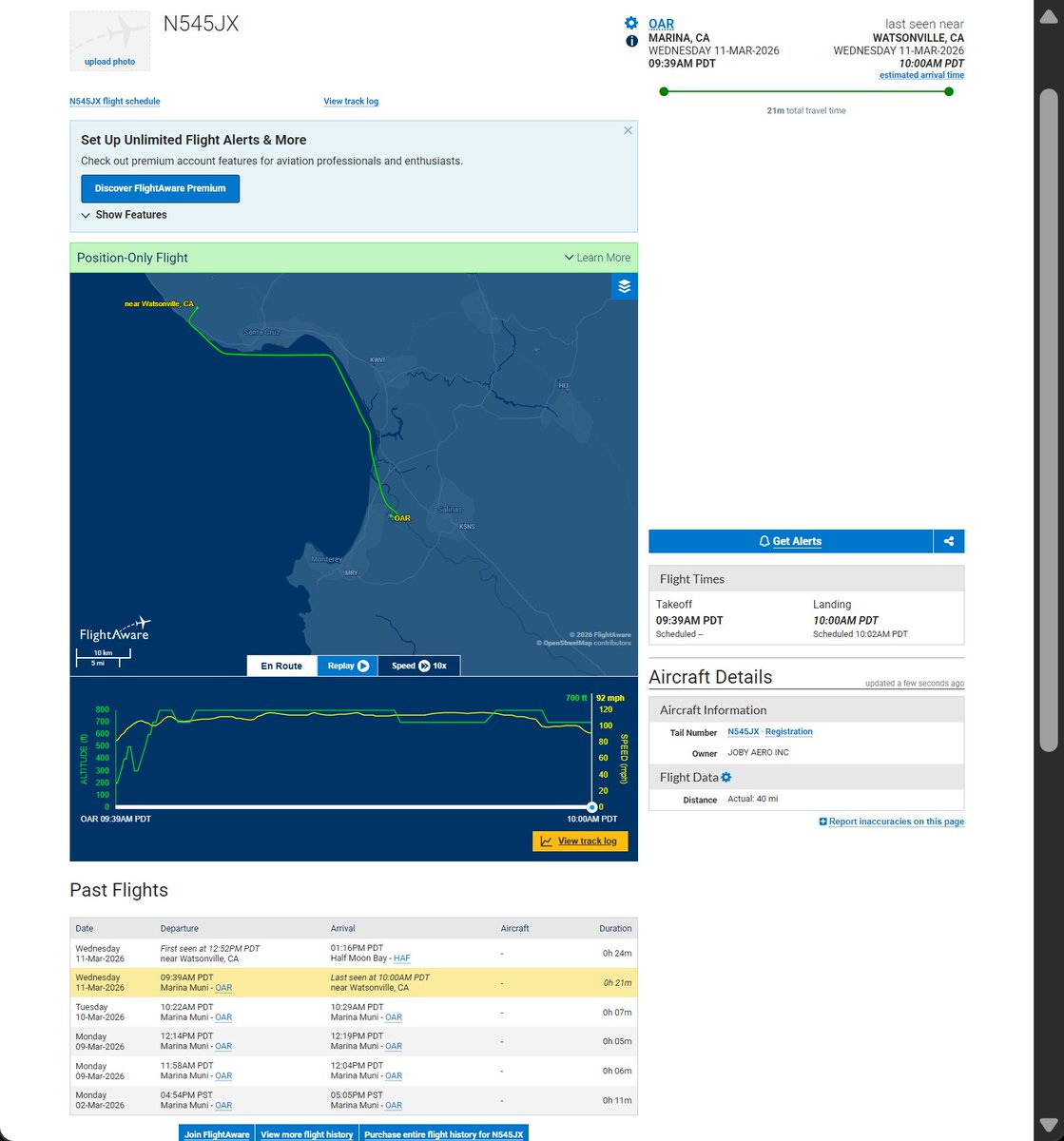Open HAF airport link in Past Flights
The width and height of the screenshot is (1064, 1141).
pos(402,958)
